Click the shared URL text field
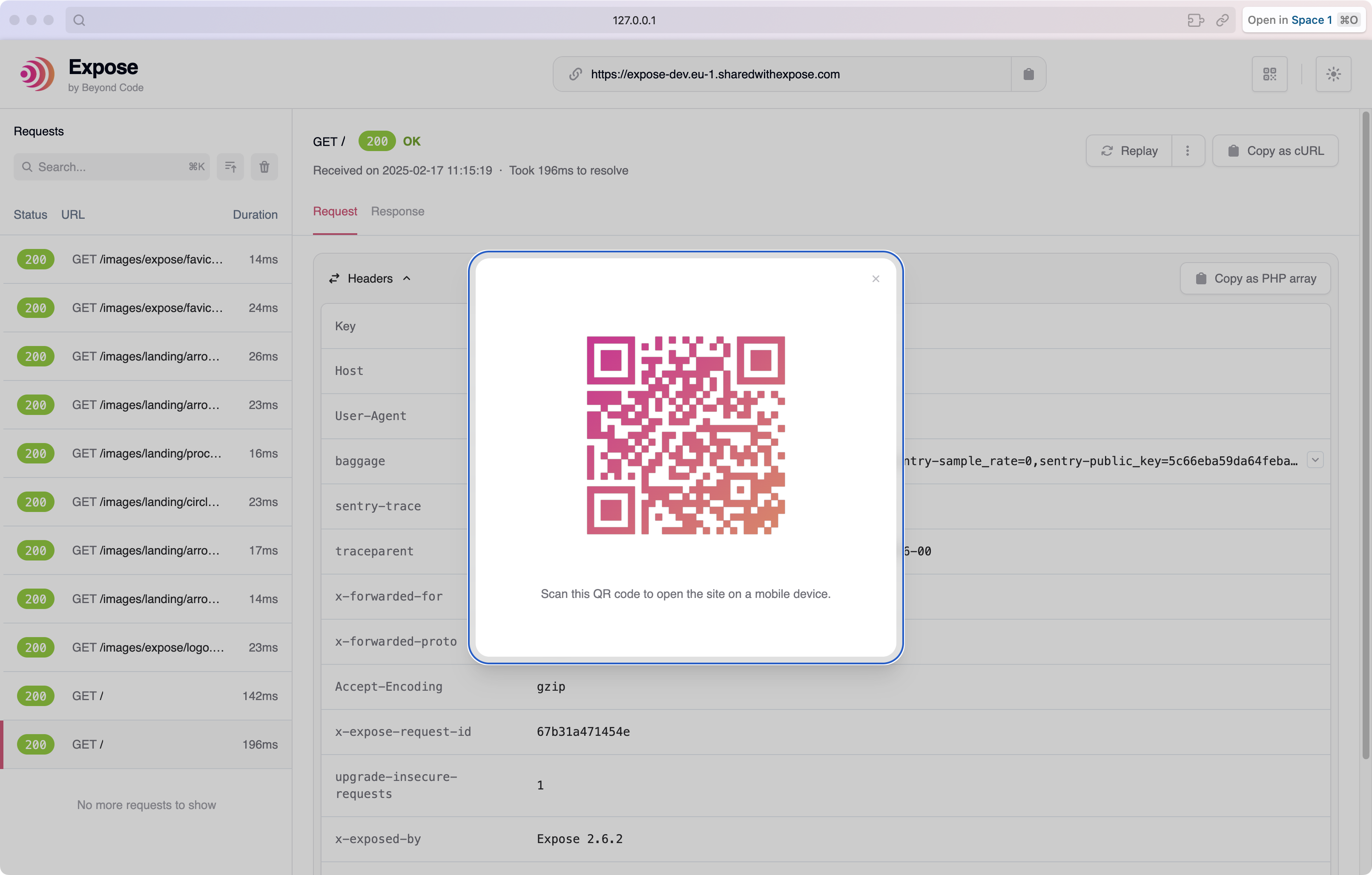Screen dimensions: 1372x875 click(782, 74)
